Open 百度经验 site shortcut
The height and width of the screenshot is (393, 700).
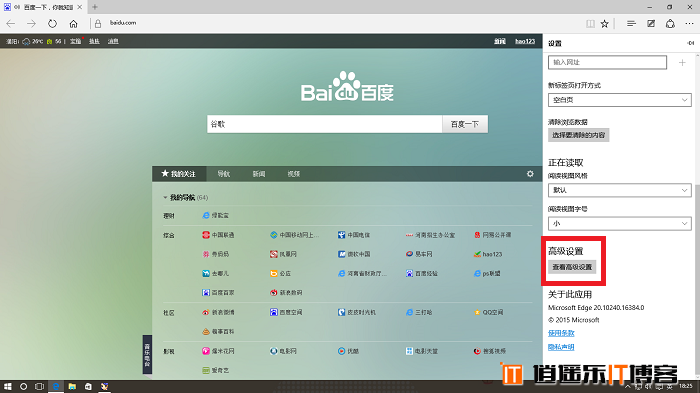pos(422,273)
